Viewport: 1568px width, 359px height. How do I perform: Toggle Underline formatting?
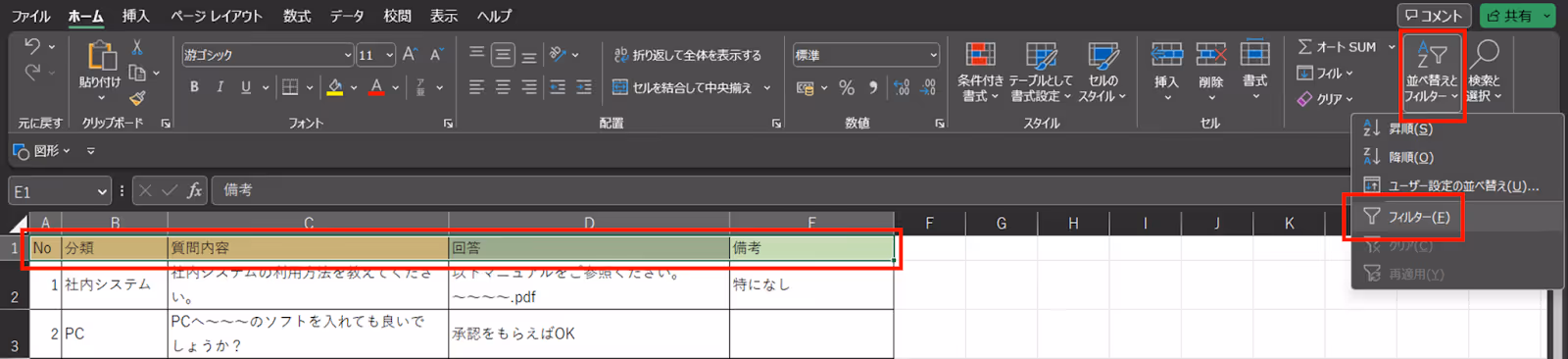(245, 87)
